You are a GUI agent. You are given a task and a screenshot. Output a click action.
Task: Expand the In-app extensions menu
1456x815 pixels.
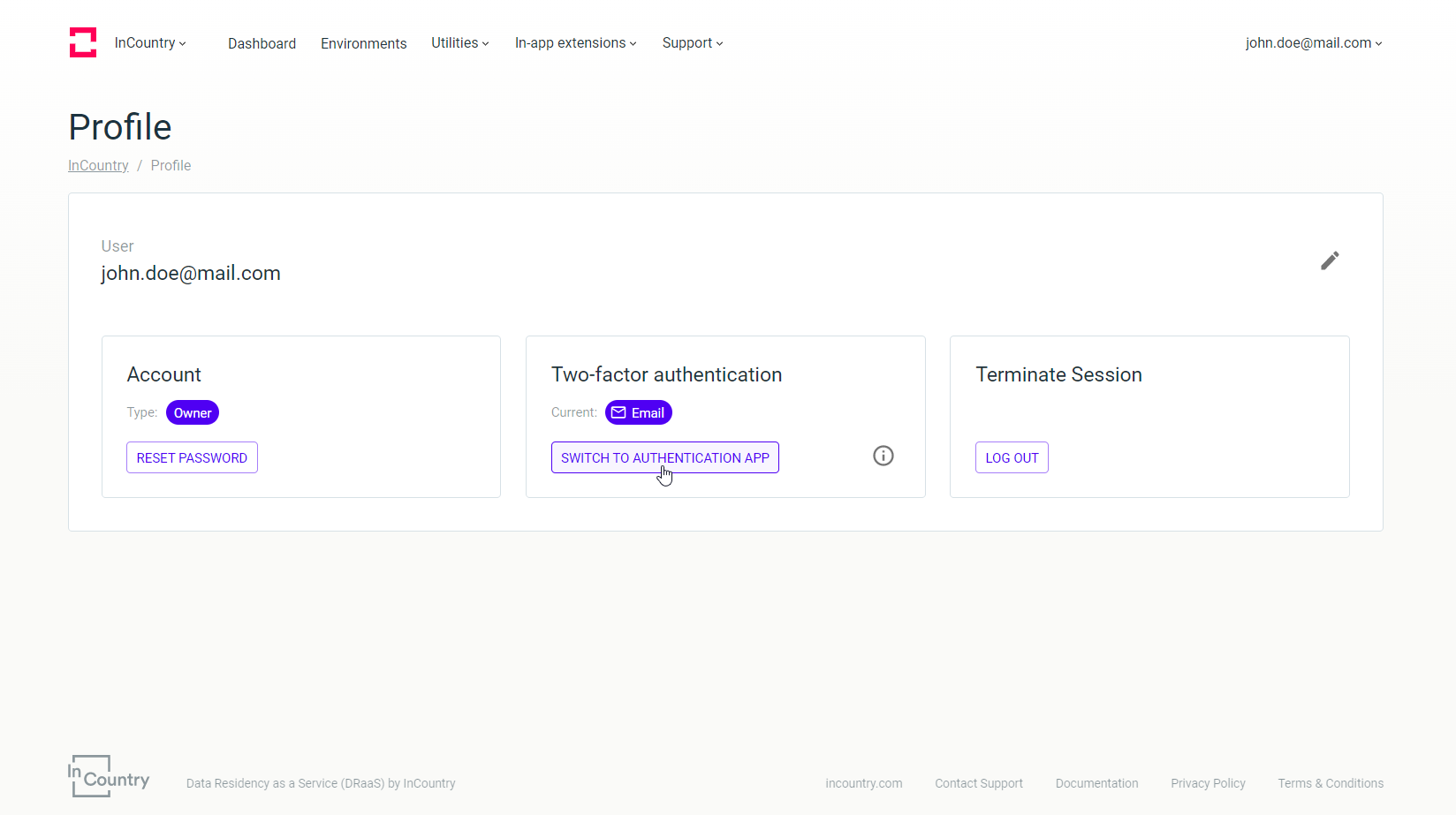click(575, 43)
